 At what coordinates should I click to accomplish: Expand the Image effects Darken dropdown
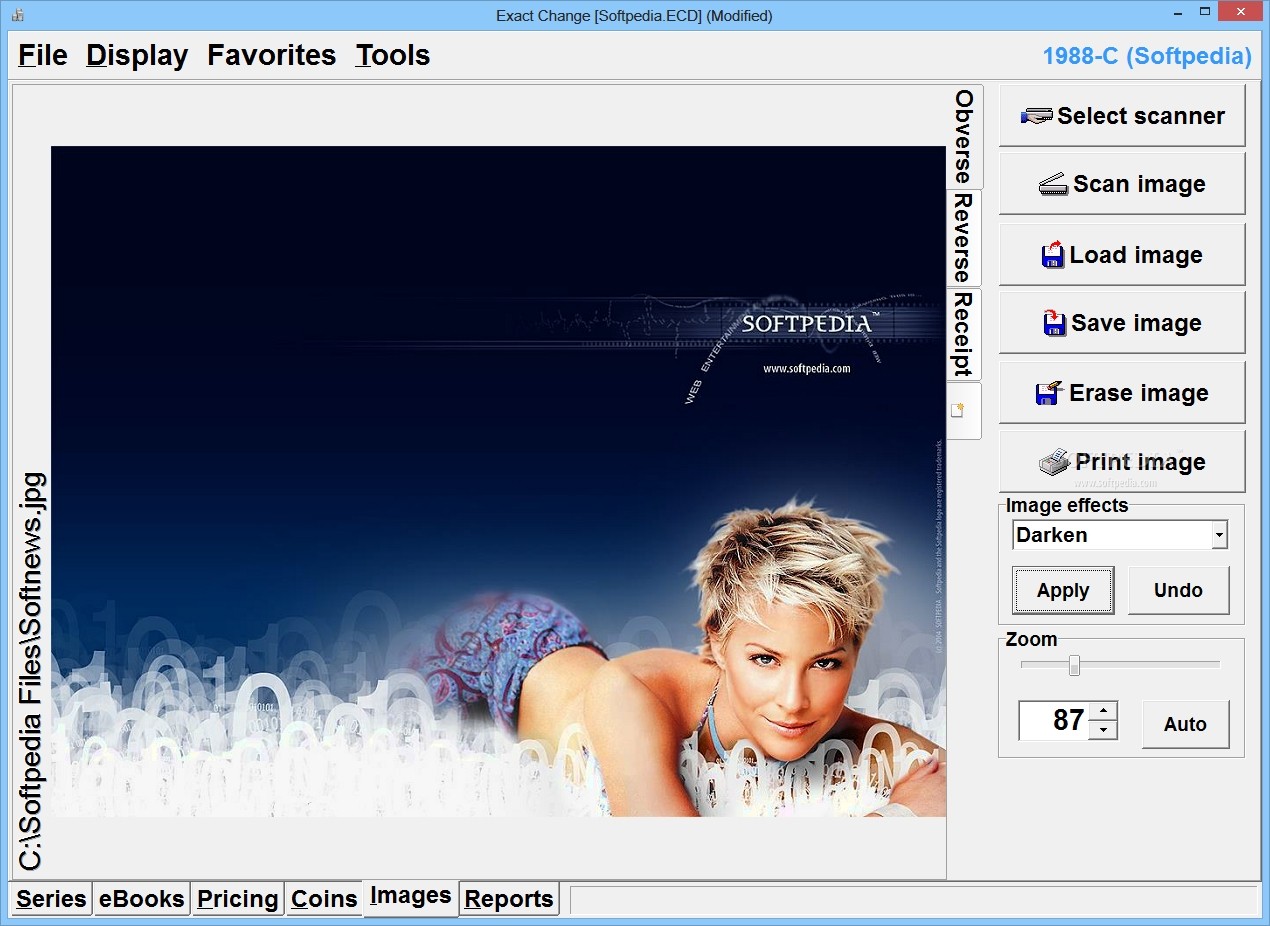[x=1219, y=535]
